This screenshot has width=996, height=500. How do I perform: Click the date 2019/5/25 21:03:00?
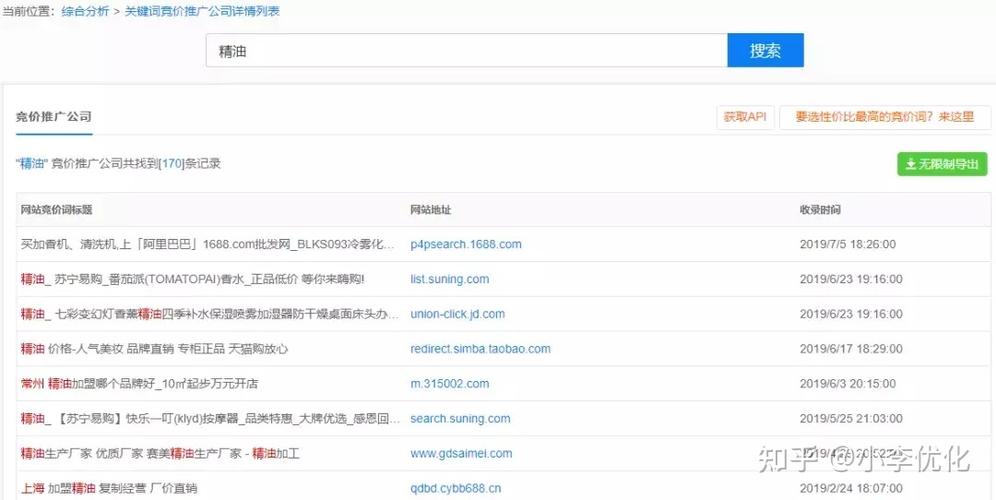click(851, 419)
